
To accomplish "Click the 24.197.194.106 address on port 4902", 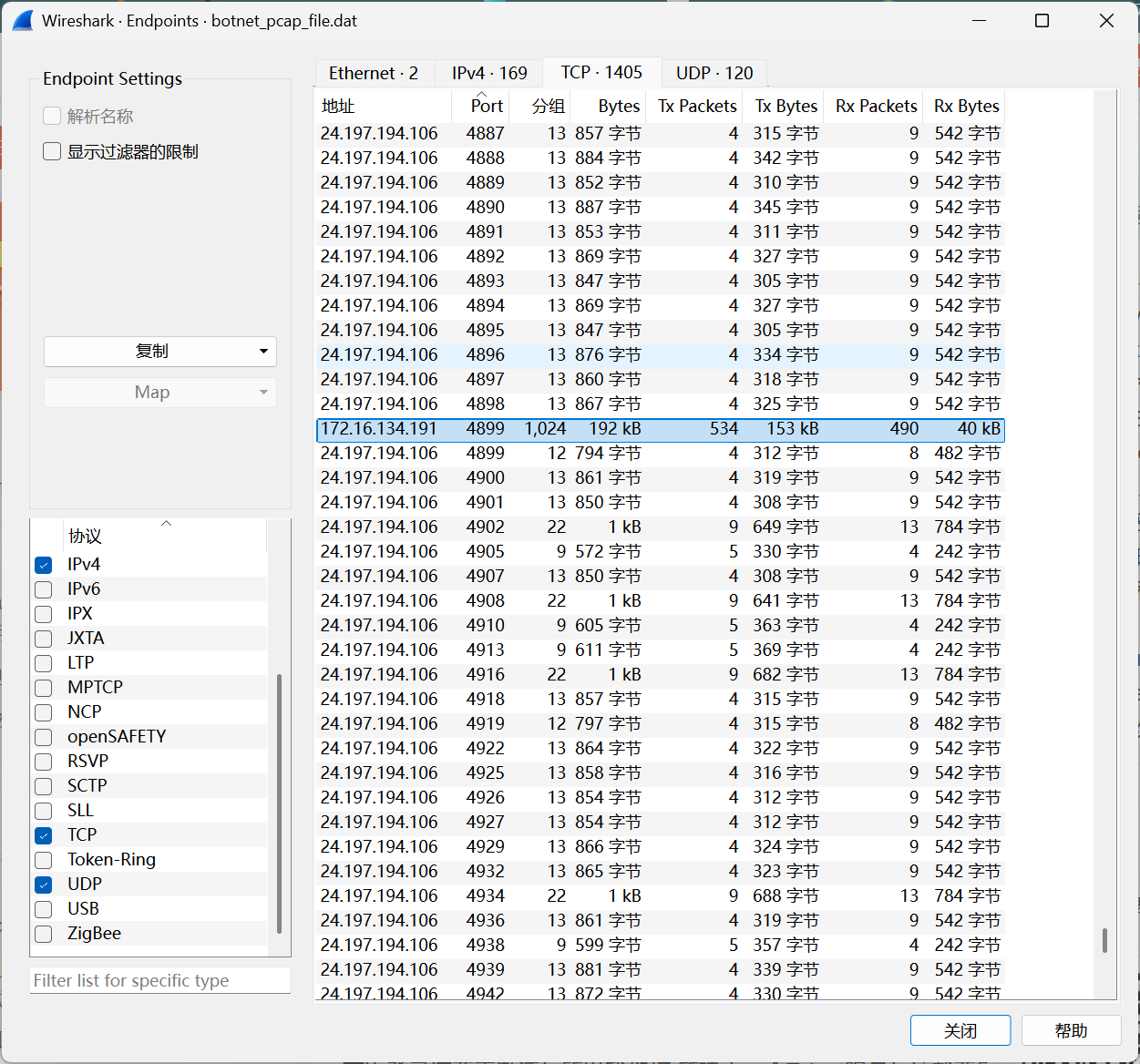I will click(379, 527).
